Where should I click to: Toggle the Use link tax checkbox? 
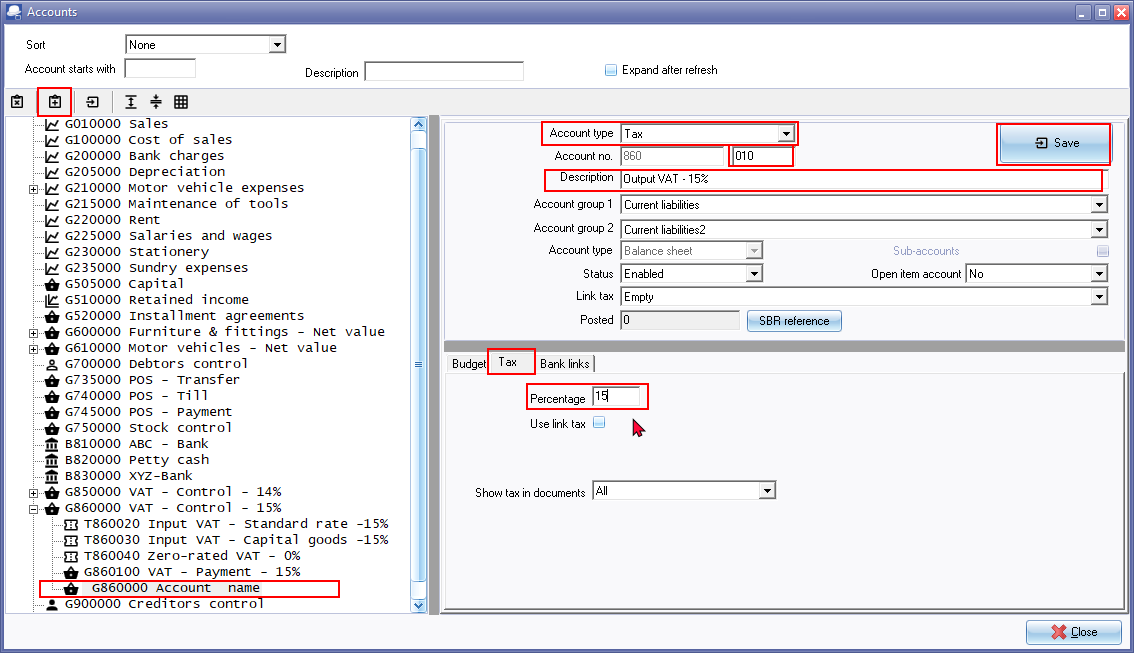point(599,423)
